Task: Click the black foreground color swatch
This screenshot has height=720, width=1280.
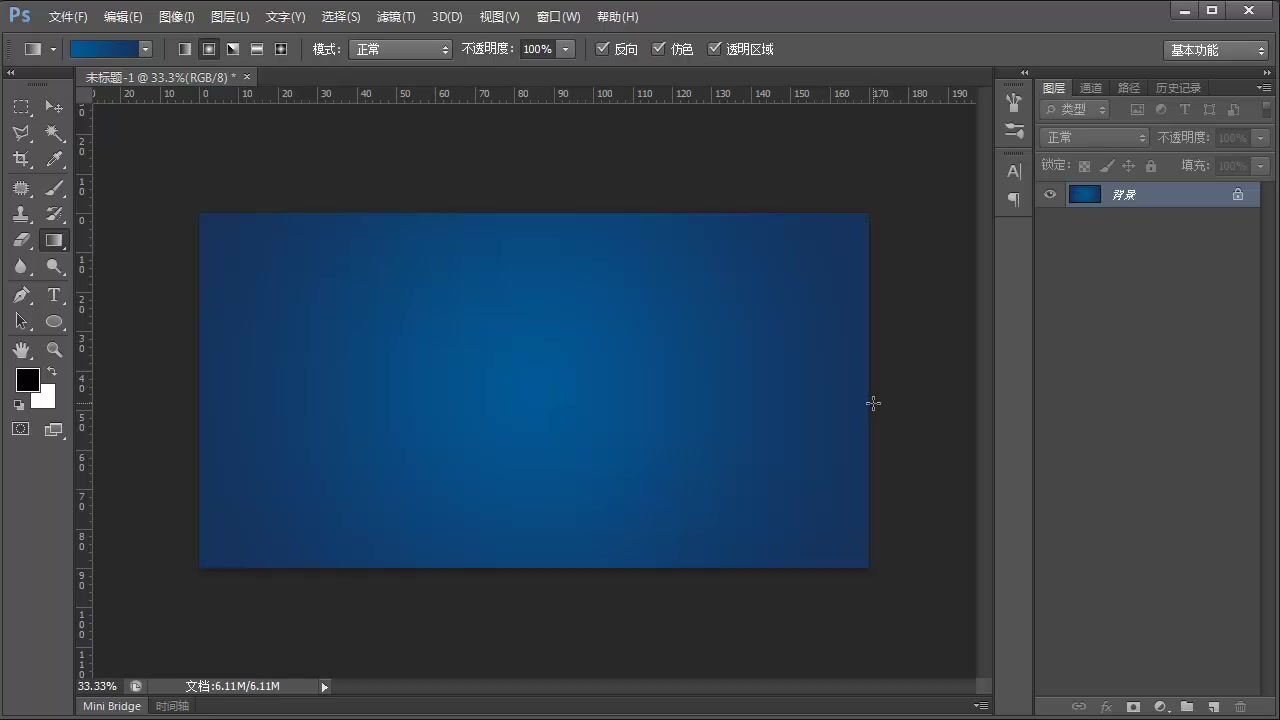Action: pos(27,380)
